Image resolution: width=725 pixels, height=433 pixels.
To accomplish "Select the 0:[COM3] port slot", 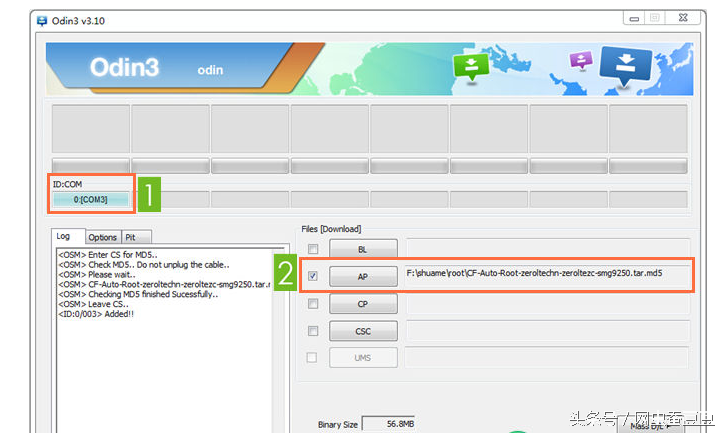I will tap(91, 200).
